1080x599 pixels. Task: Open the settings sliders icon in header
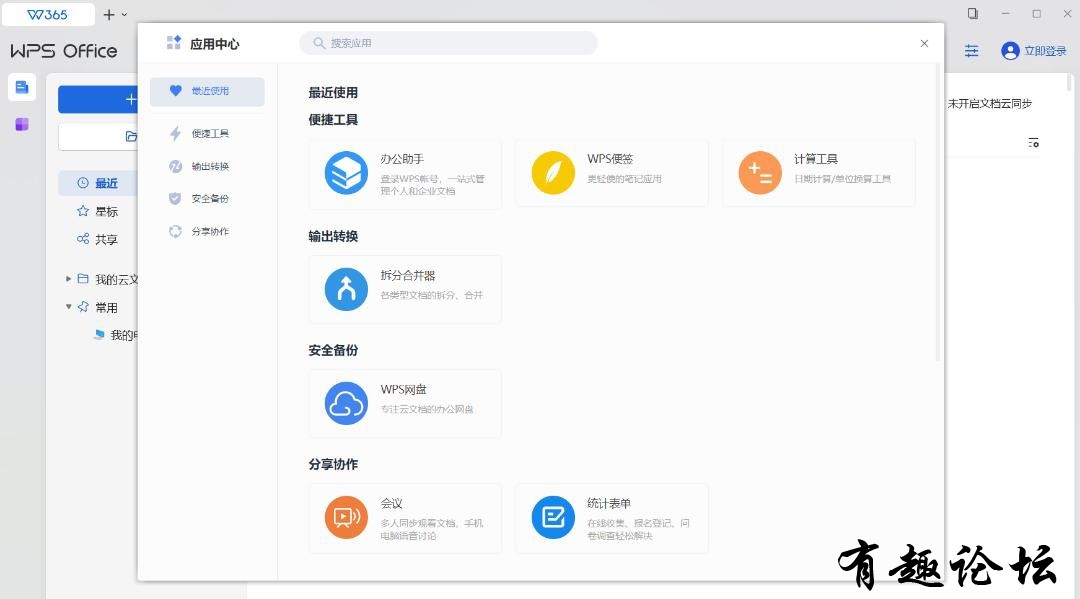tap(971, 51)
